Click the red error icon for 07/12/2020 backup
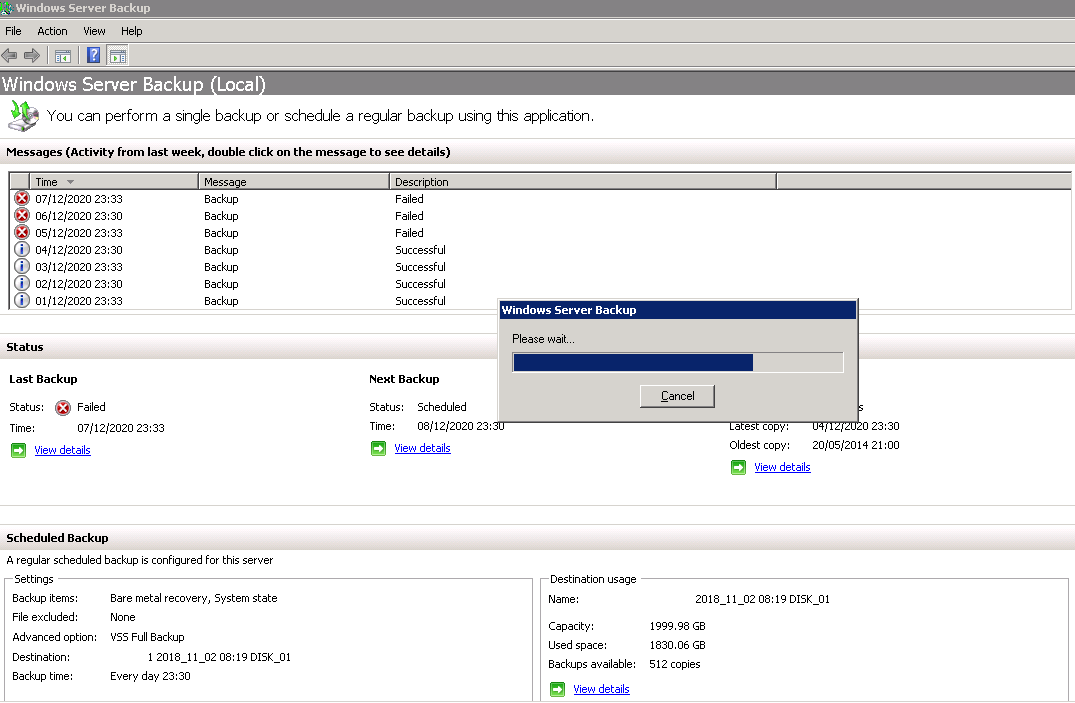 click(22, 199)
